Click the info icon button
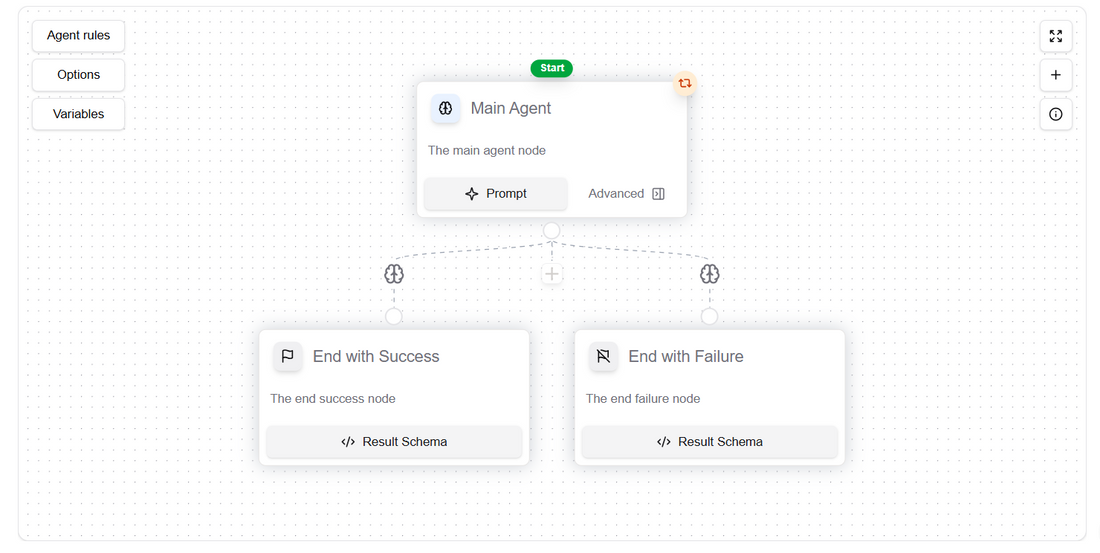Viewport: 1100px width, 553px height. [x=1056, y=114]
